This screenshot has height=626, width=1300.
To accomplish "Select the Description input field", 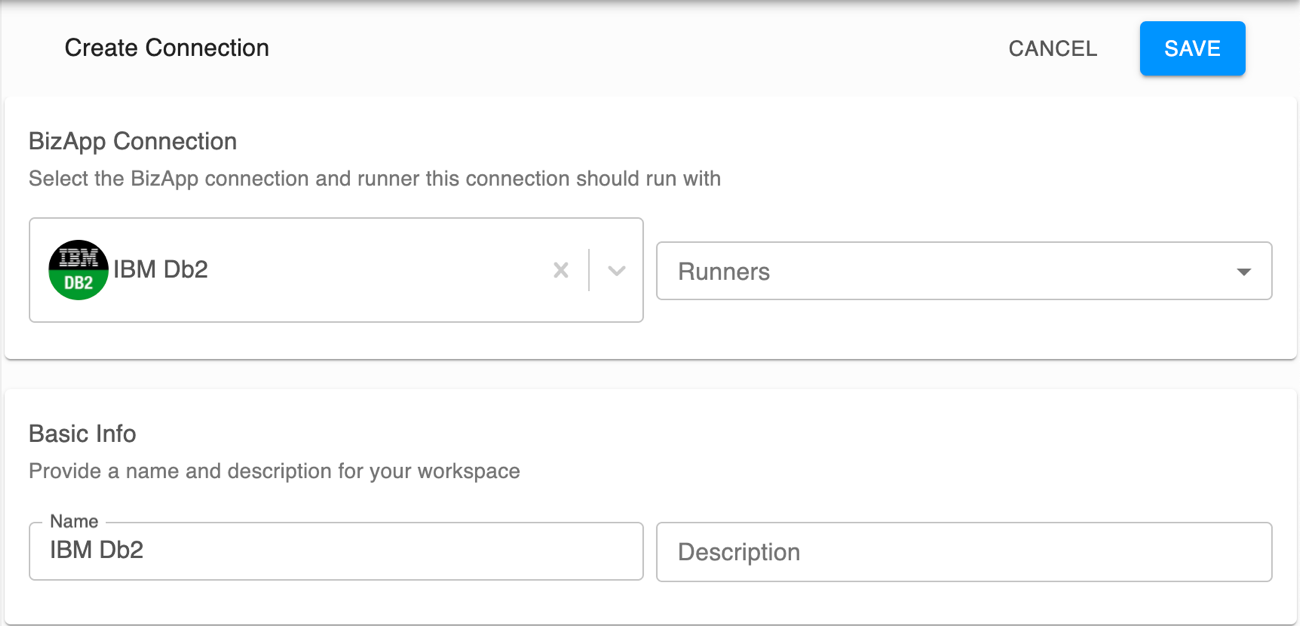I will (x=963, y=551).
